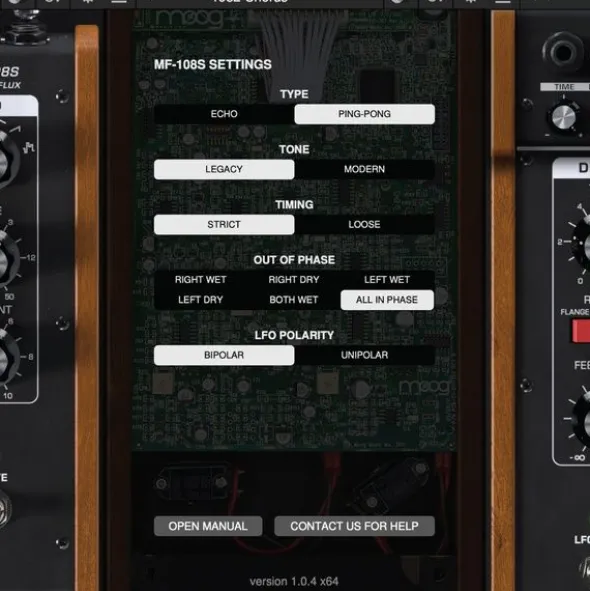Viewport: 590px width, 591px height.
Task: Select RIGHT DRY out of phase
Action: pos(294,280)
